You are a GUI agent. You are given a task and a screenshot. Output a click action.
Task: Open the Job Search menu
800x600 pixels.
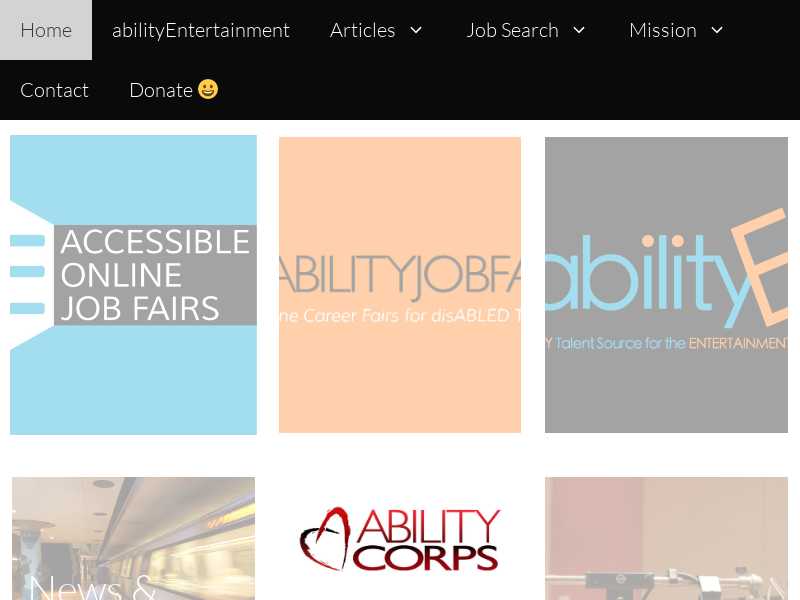click(x=512, y=30)
